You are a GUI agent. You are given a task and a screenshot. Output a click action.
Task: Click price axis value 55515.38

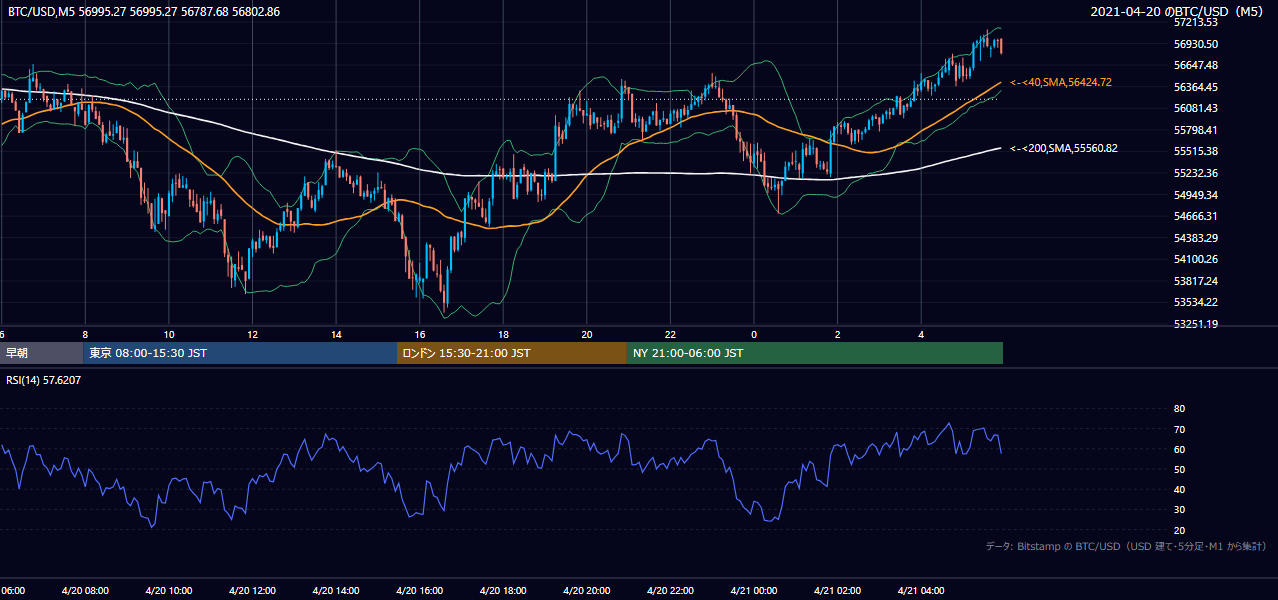[x=1196, y=151]
